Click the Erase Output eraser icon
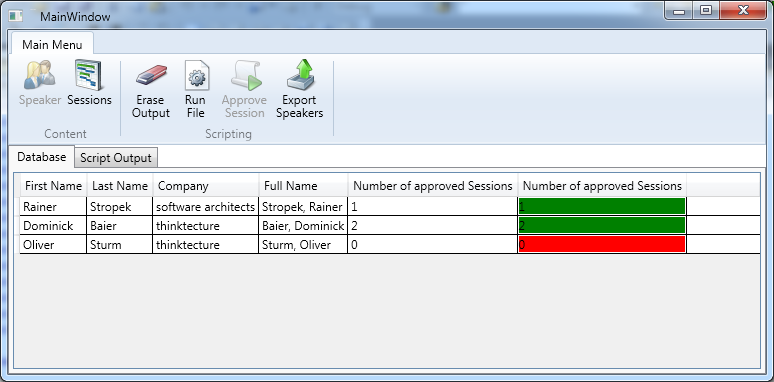The height and width of the screenshot is (382, 774). (151, 75)
